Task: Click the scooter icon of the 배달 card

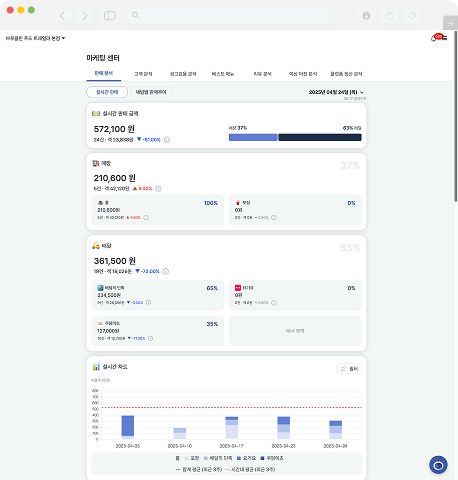Action: [96, 246]
